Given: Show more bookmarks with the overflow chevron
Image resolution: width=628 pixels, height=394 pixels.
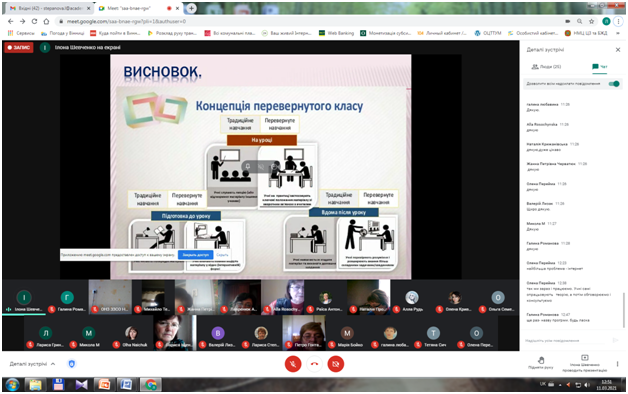Looking at the screenshot, I should click(618, 33).
